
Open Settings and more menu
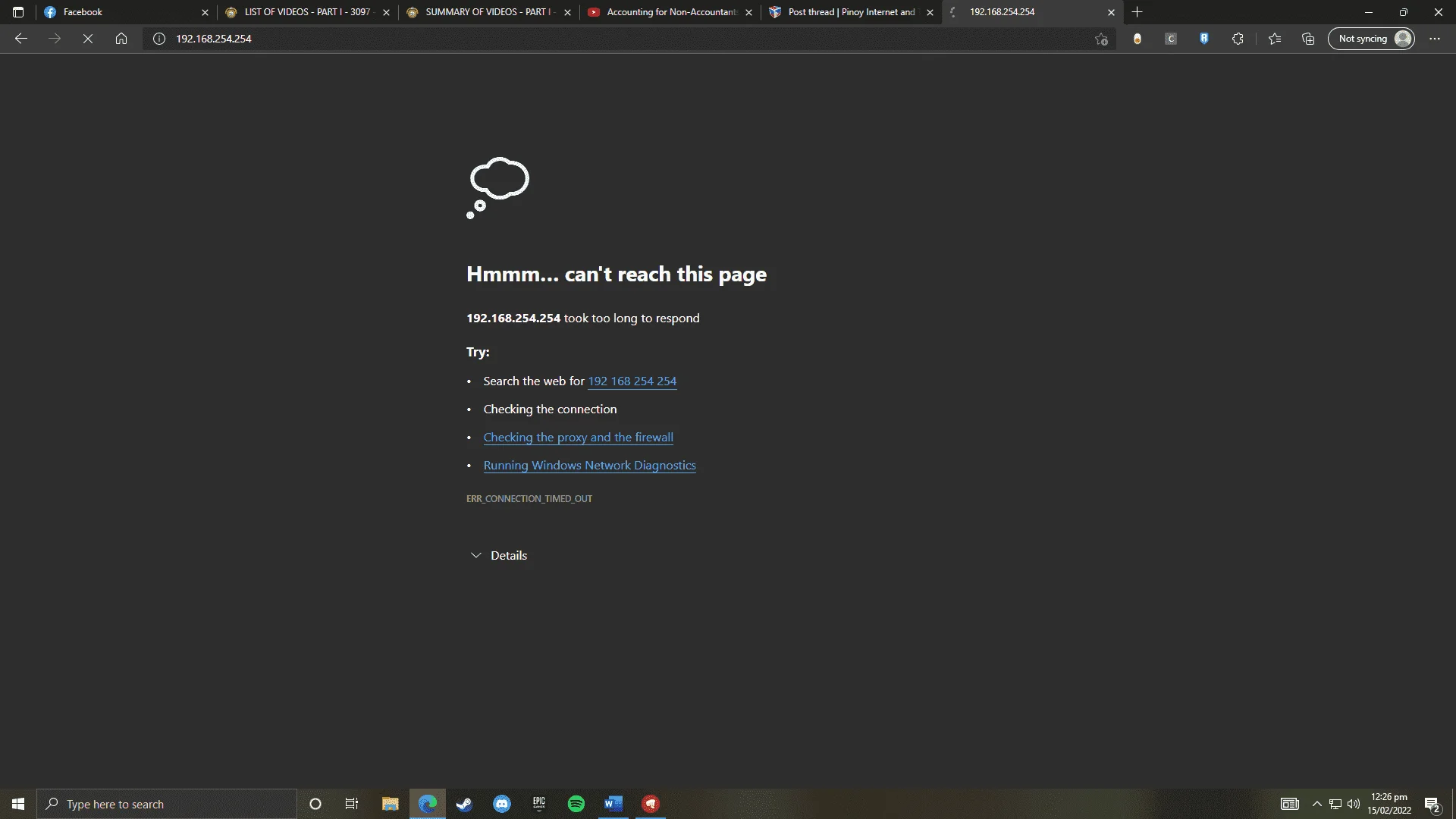(x=1435, y=39)
